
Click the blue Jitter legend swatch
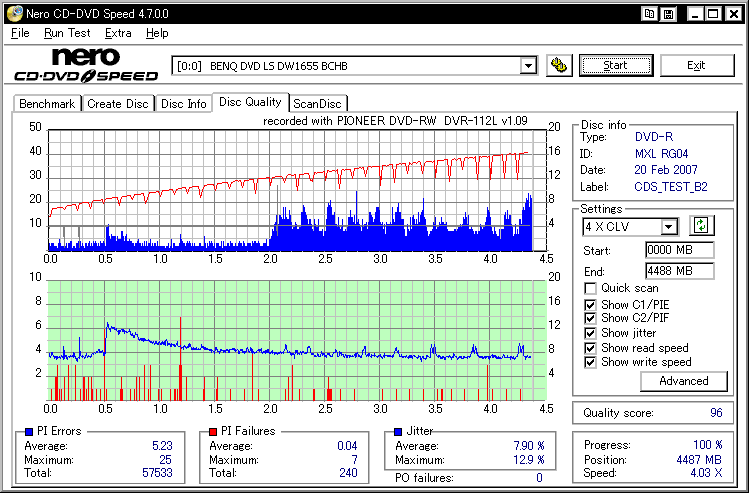[398, 432]
